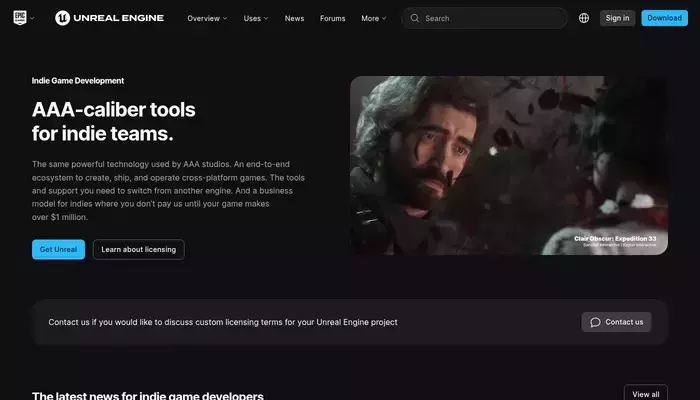Expand the Uses menu
Image resolution: width=700 pixels, height=400 pixels.
(256, 18)
